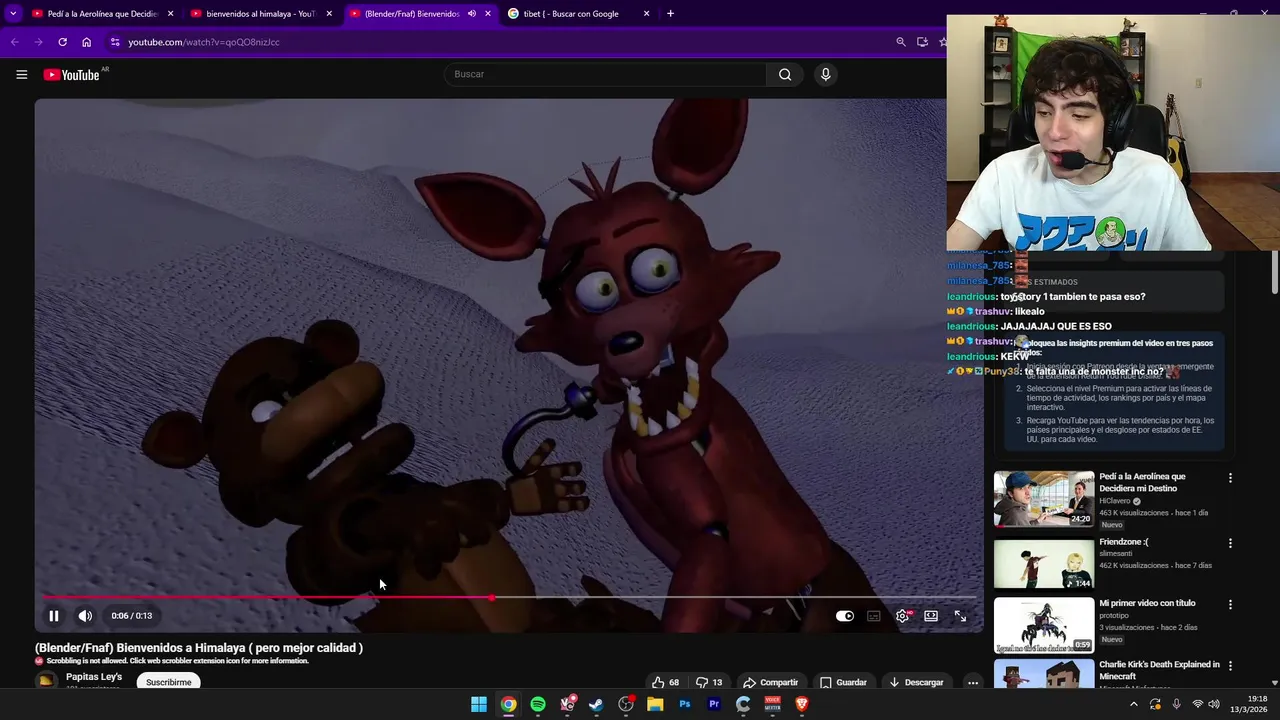Click the Compartir share button

pyautogui.click(x=770, y=682)
